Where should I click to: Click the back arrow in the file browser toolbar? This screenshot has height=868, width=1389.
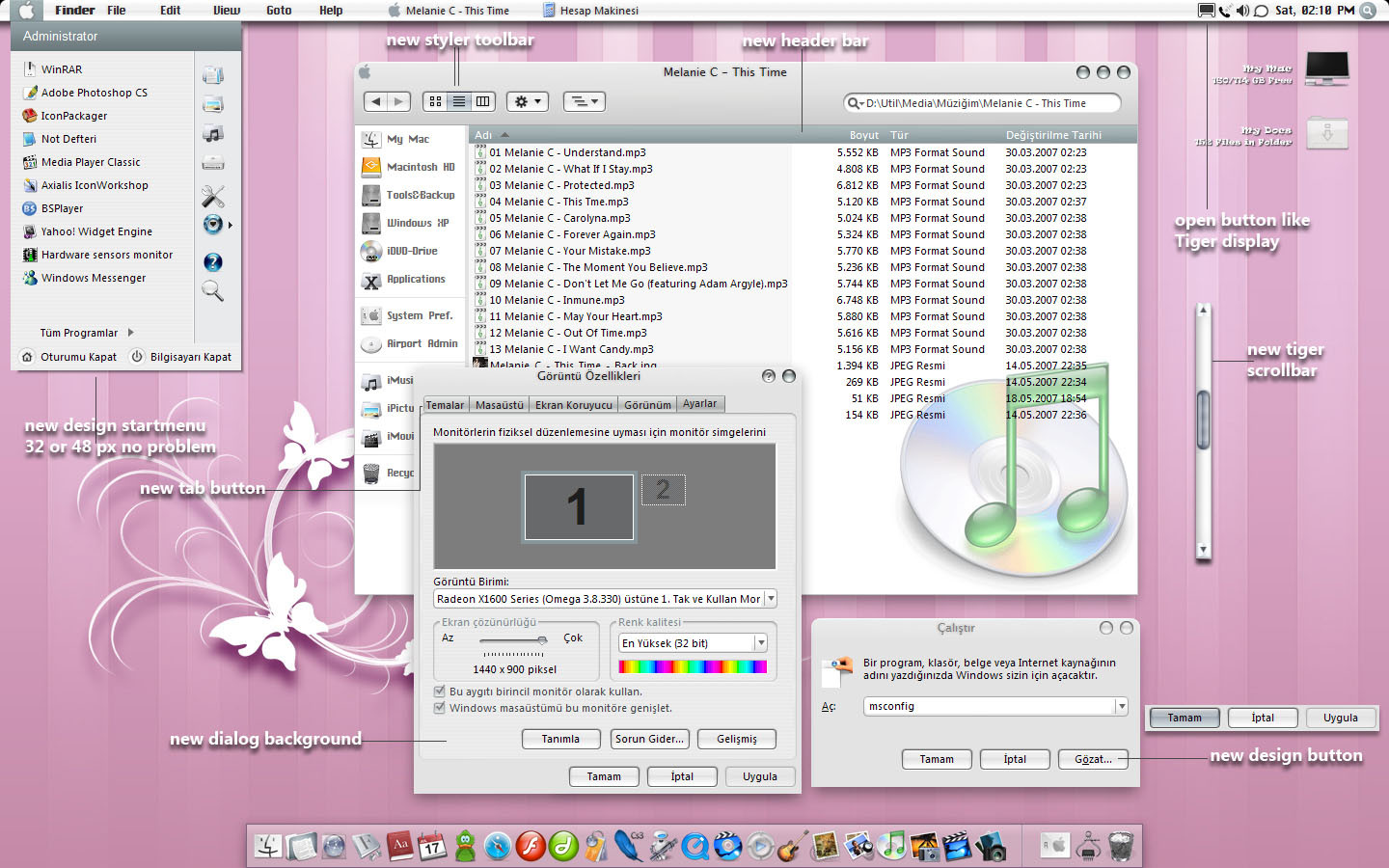[376, 101]
